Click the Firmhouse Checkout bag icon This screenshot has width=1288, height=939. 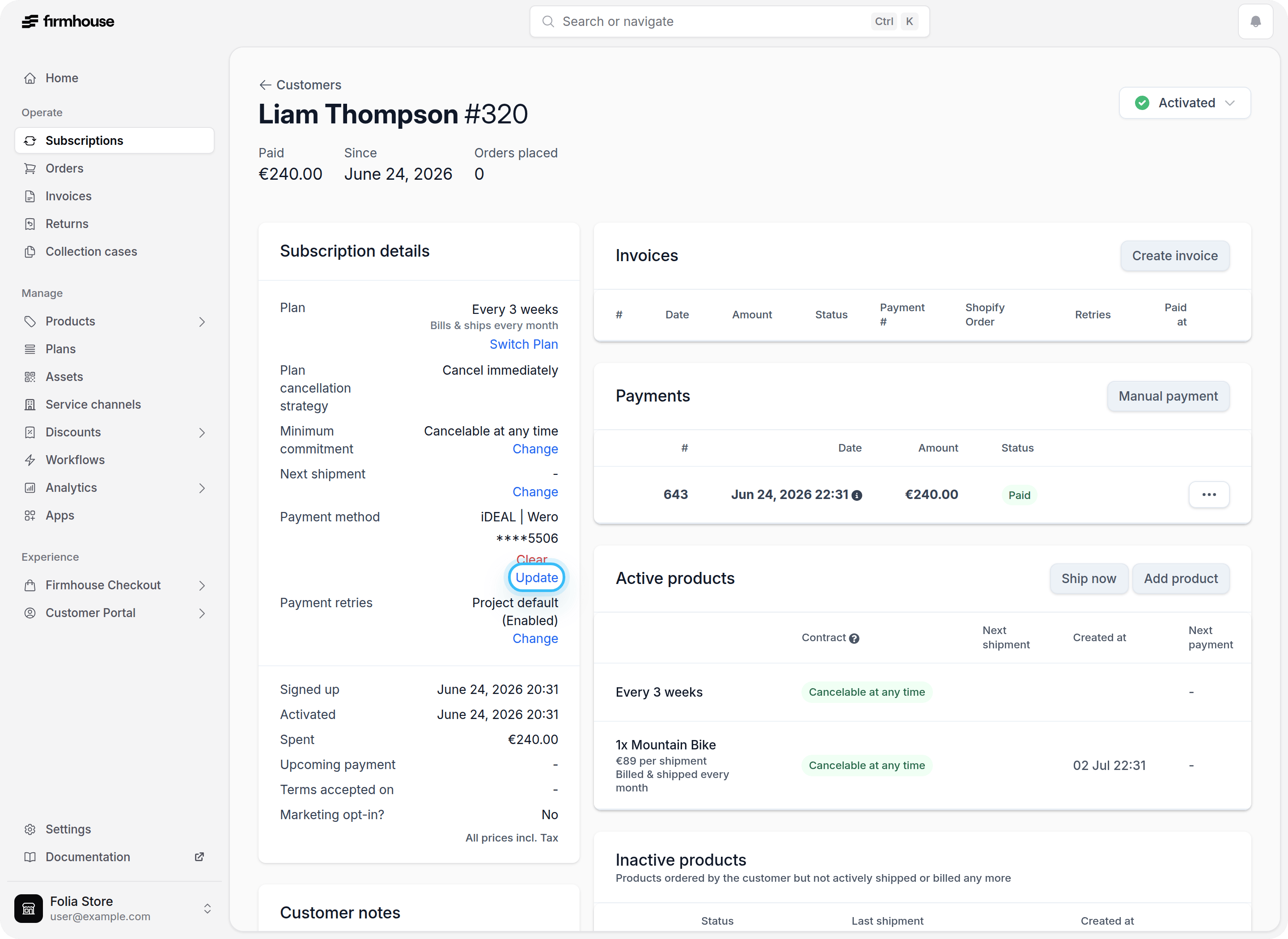pos(30,585)
